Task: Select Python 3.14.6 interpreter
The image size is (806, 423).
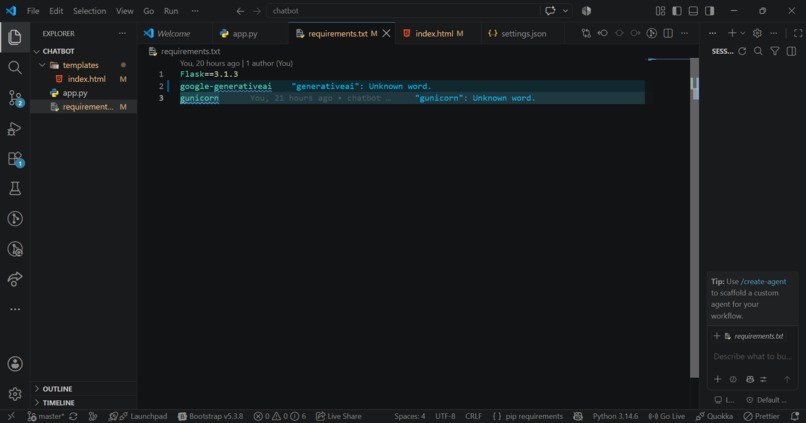Action: tap(615, 416)
